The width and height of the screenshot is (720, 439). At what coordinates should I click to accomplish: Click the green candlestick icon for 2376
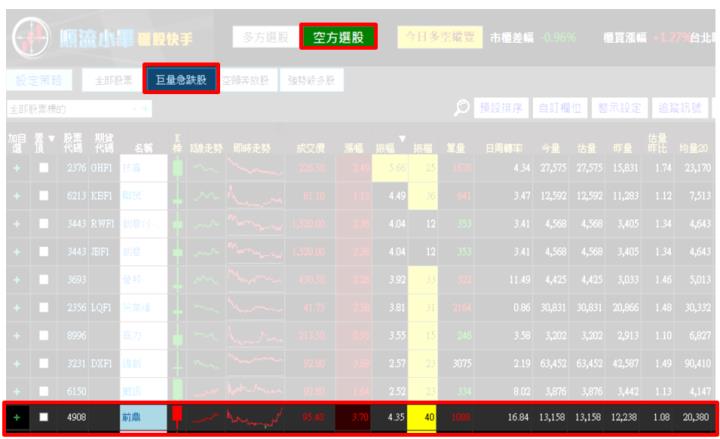coord(177,168)
